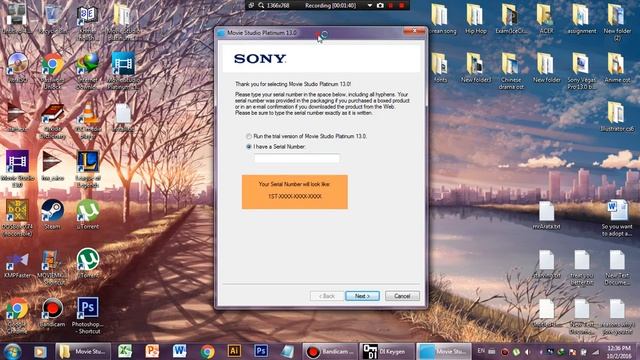Select the trial version radio button
This screenshot has width=640, height=360.
(x=249, y=136)
